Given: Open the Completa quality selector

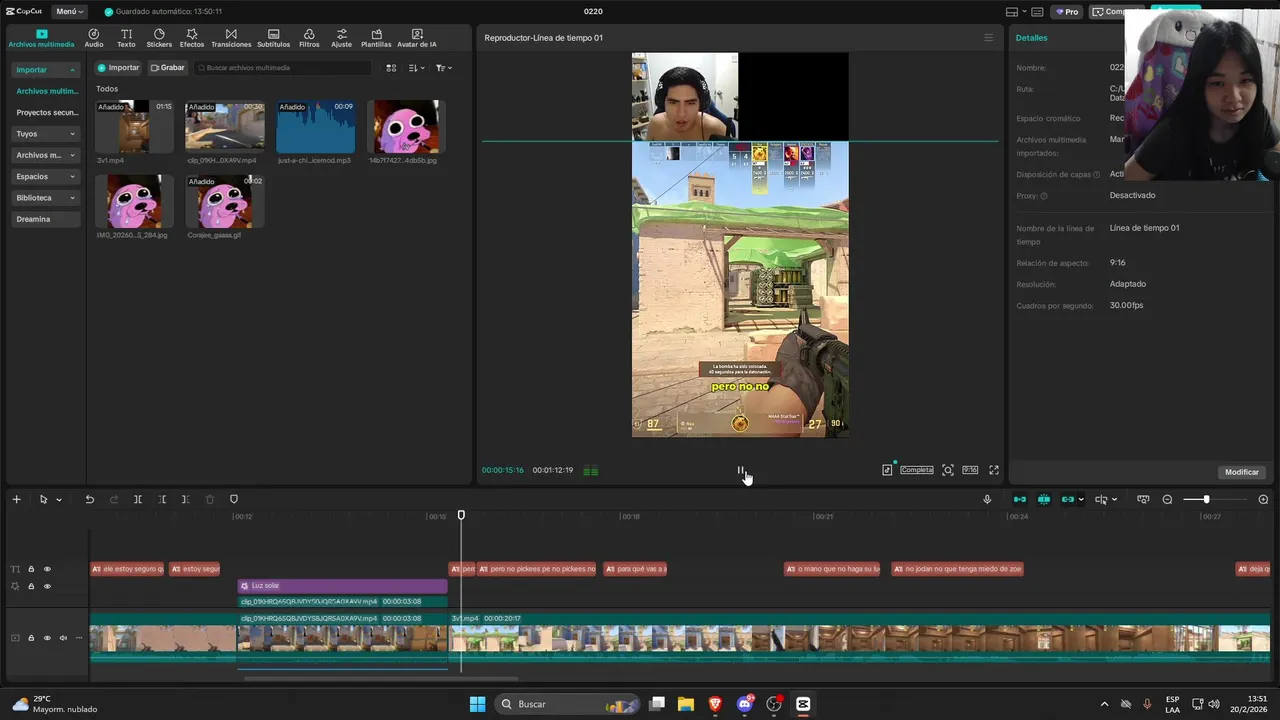Looking at the screenshot, I should [916, 470].
